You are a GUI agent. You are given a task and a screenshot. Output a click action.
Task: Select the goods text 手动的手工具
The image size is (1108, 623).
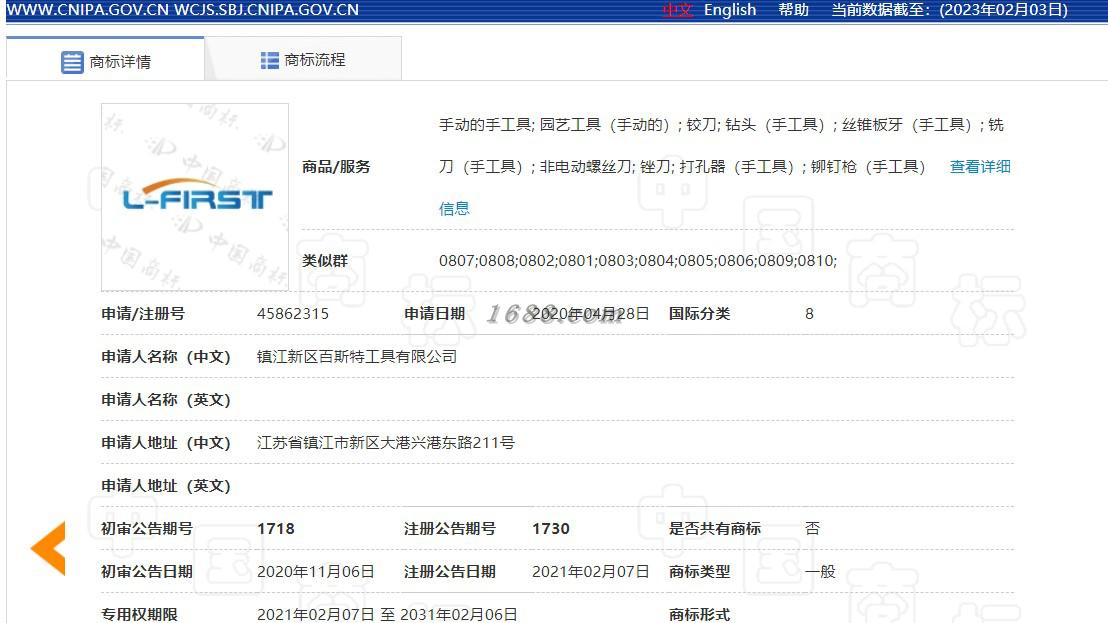tap(485, 125)
